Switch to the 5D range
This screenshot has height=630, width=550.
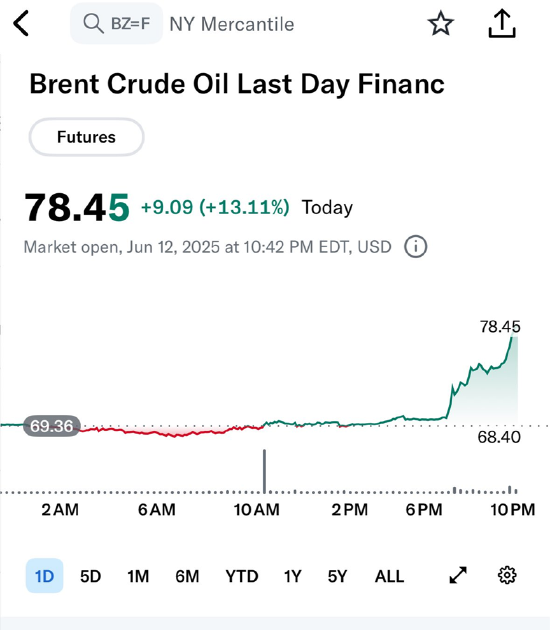pyautogui.click(x=90, y=576)
